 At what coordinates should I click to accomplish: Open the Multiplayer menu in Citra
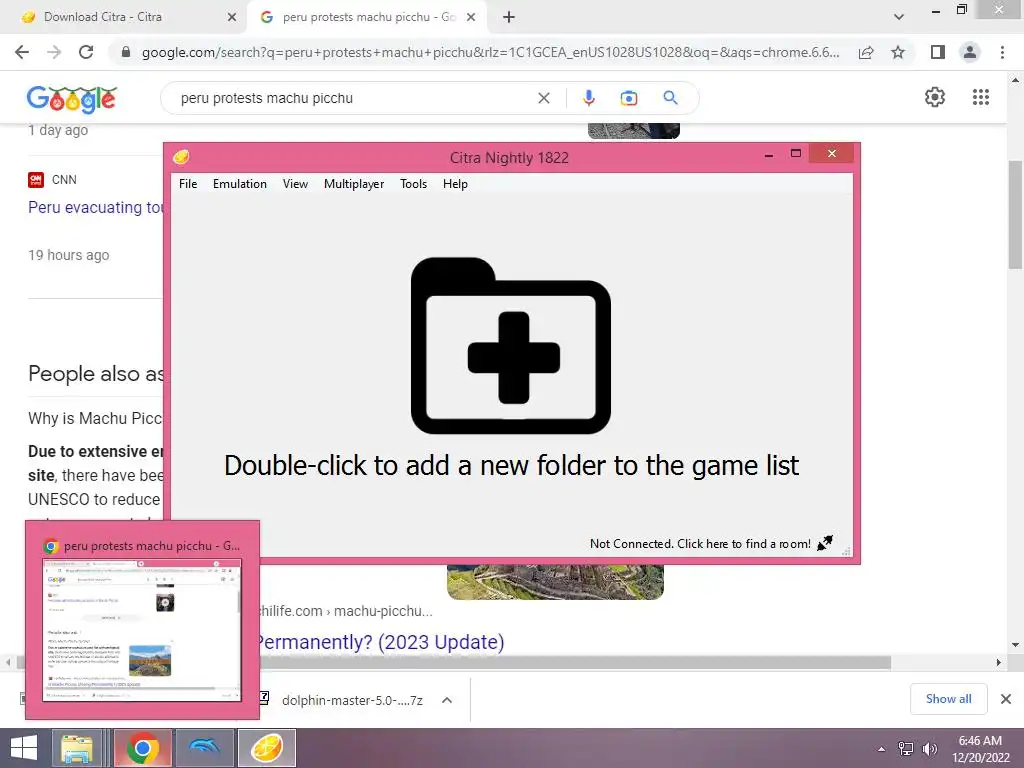(x=354, y=184)
